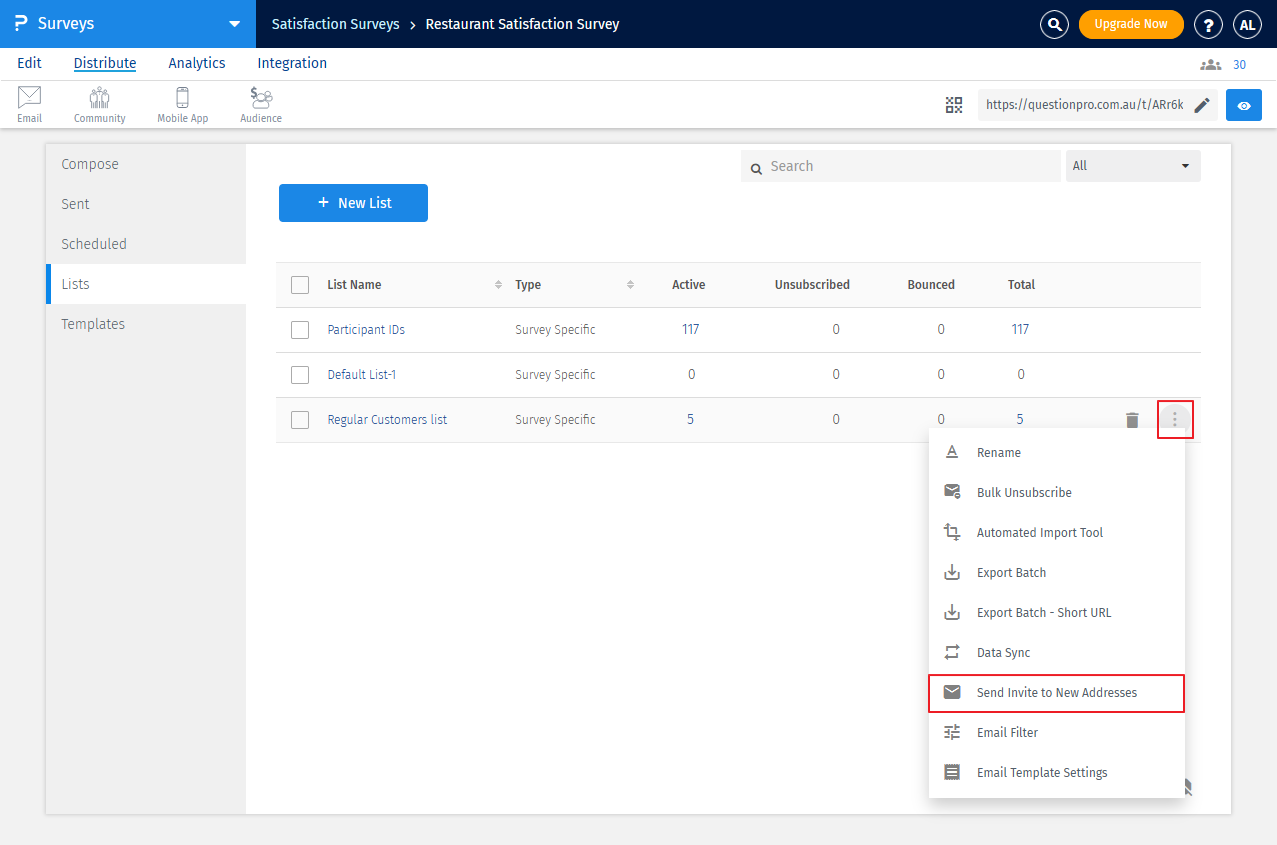Delete Regular Customers list with trash icon
Viewport: 1277px width, 845px height.
pos(1132,420)
